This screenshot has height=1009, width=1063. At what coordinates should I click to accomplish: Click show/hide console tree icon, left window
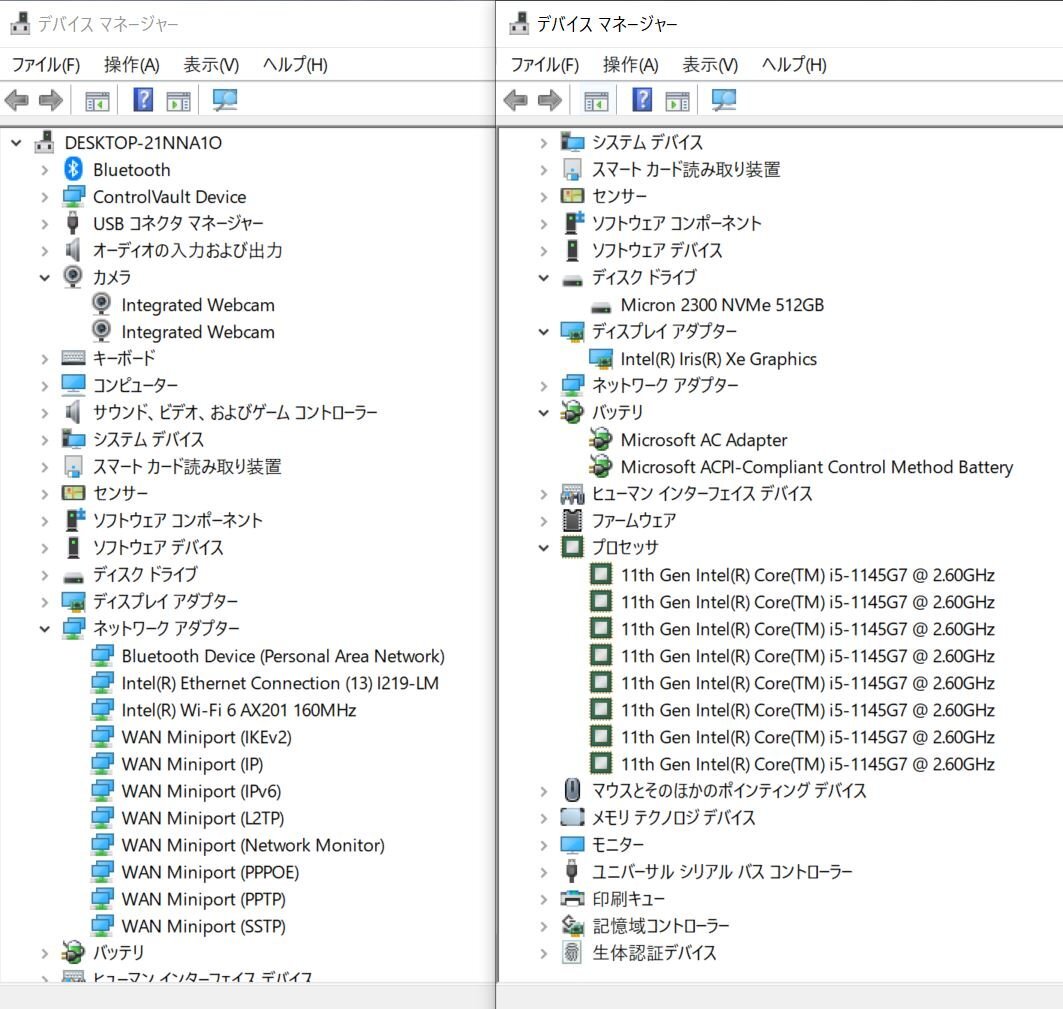pyautogui.click(x=97, y=101)
